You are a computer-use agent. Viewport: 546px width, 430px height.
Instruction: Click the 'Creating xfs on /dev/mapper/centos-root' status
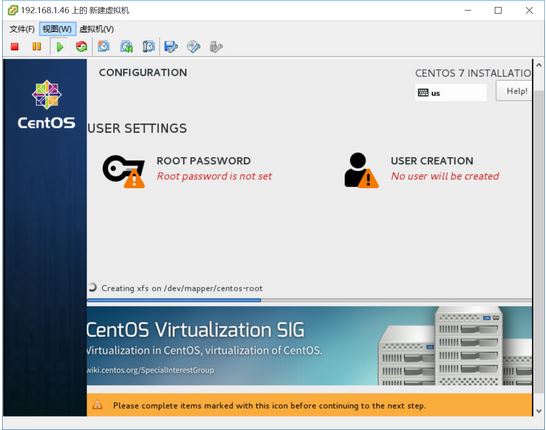pos(182,288)
